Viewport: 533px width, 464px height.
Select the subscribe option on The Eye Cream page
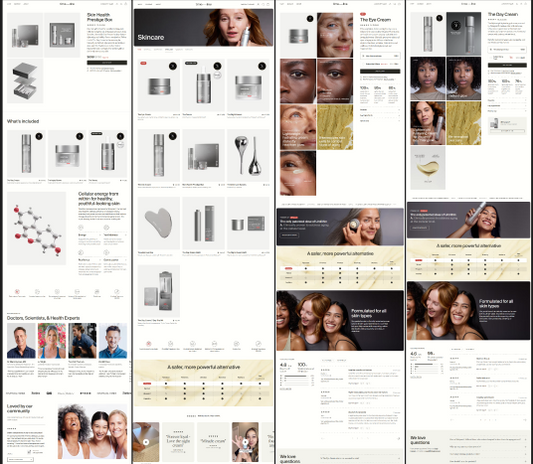pos(380,64)
